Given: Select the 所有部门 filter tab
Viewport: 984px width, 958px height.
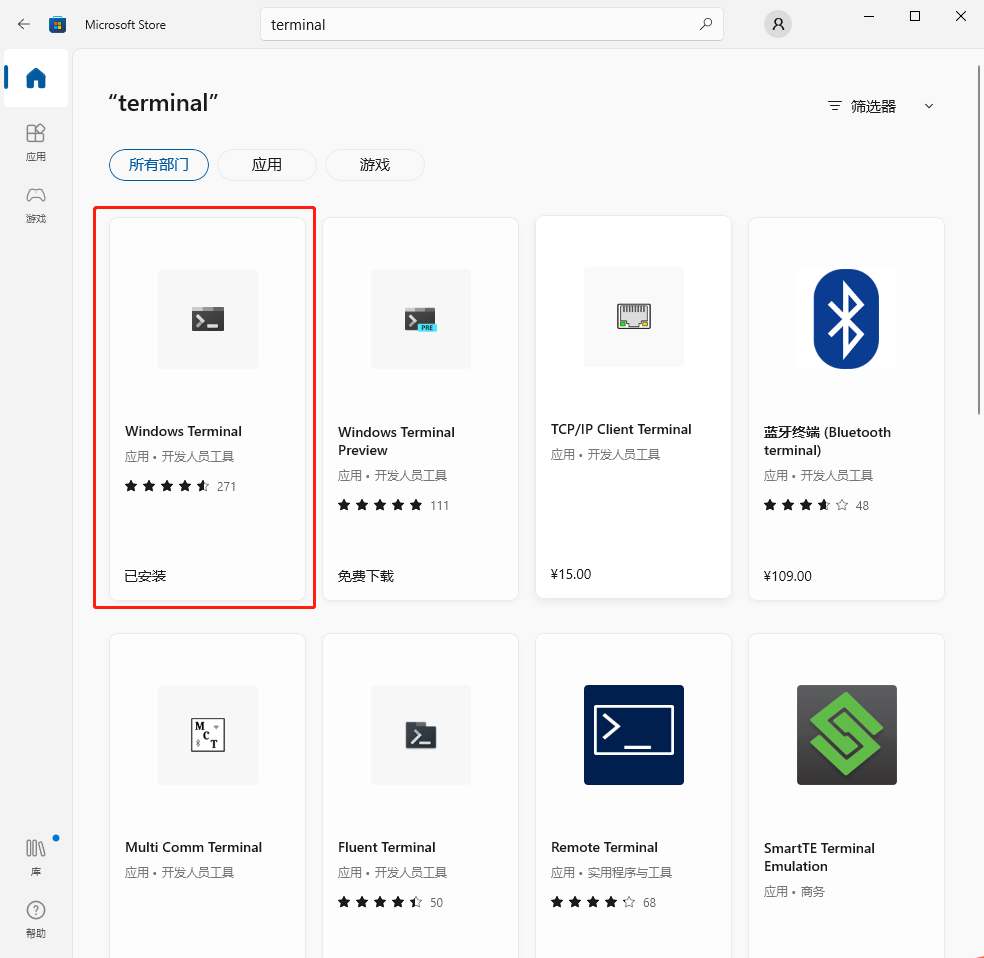Looking at the screenshot, I should pos(159,165).
